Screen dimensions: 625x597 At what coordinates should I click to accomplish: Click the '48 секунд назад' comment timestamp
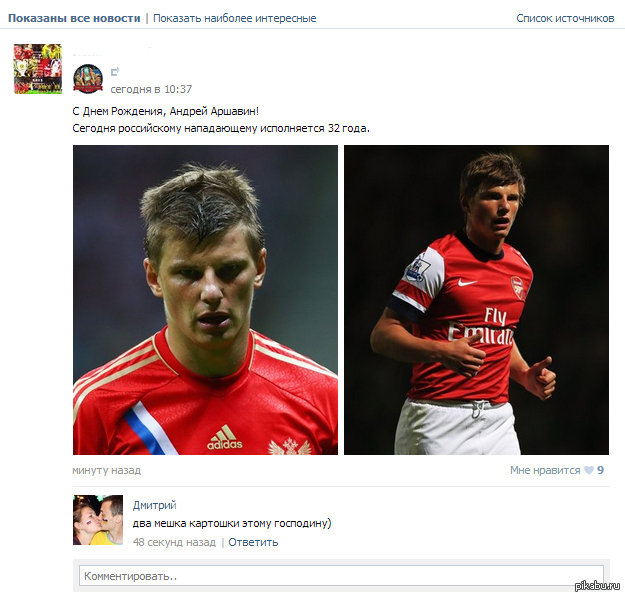click(174, 542)
